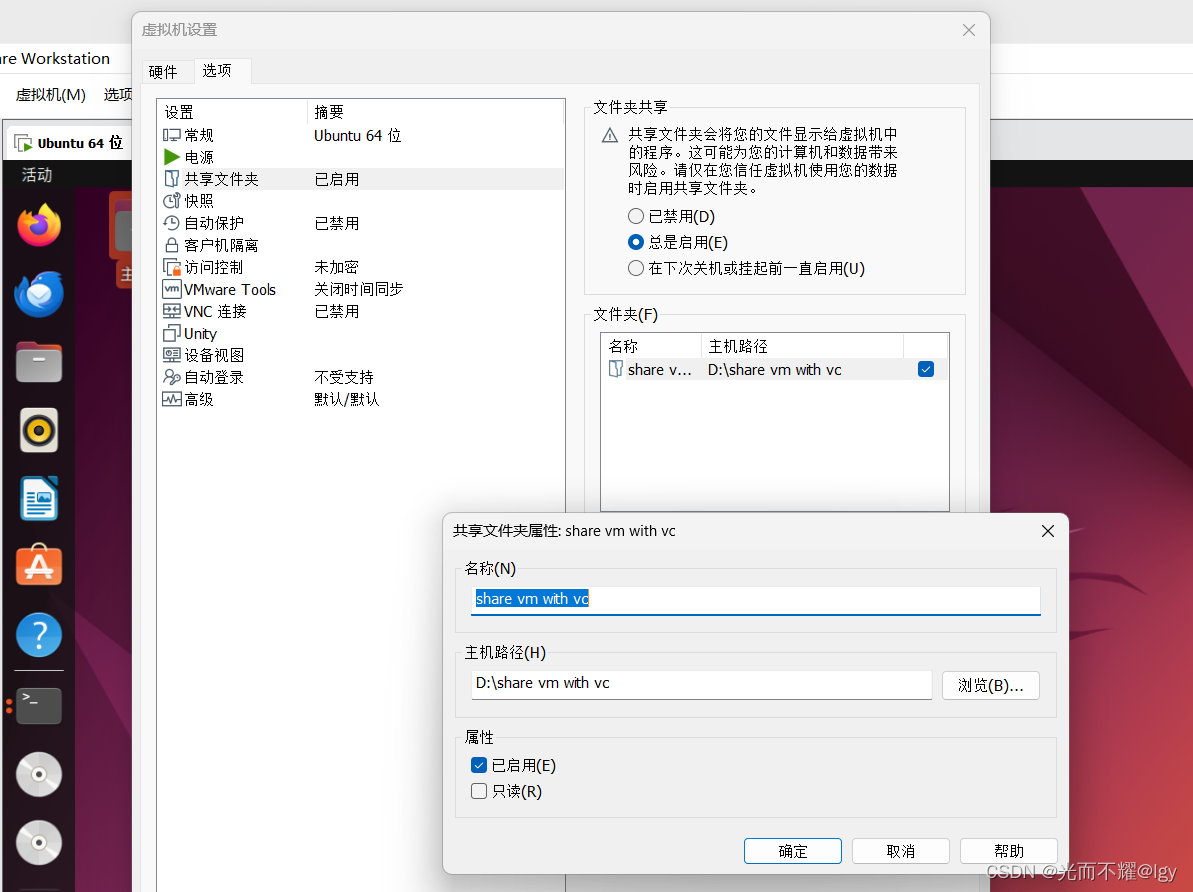Click the 共享文件夹 folder icon in list
This screenshot has width=1193, height=892.
click(171, 179)
